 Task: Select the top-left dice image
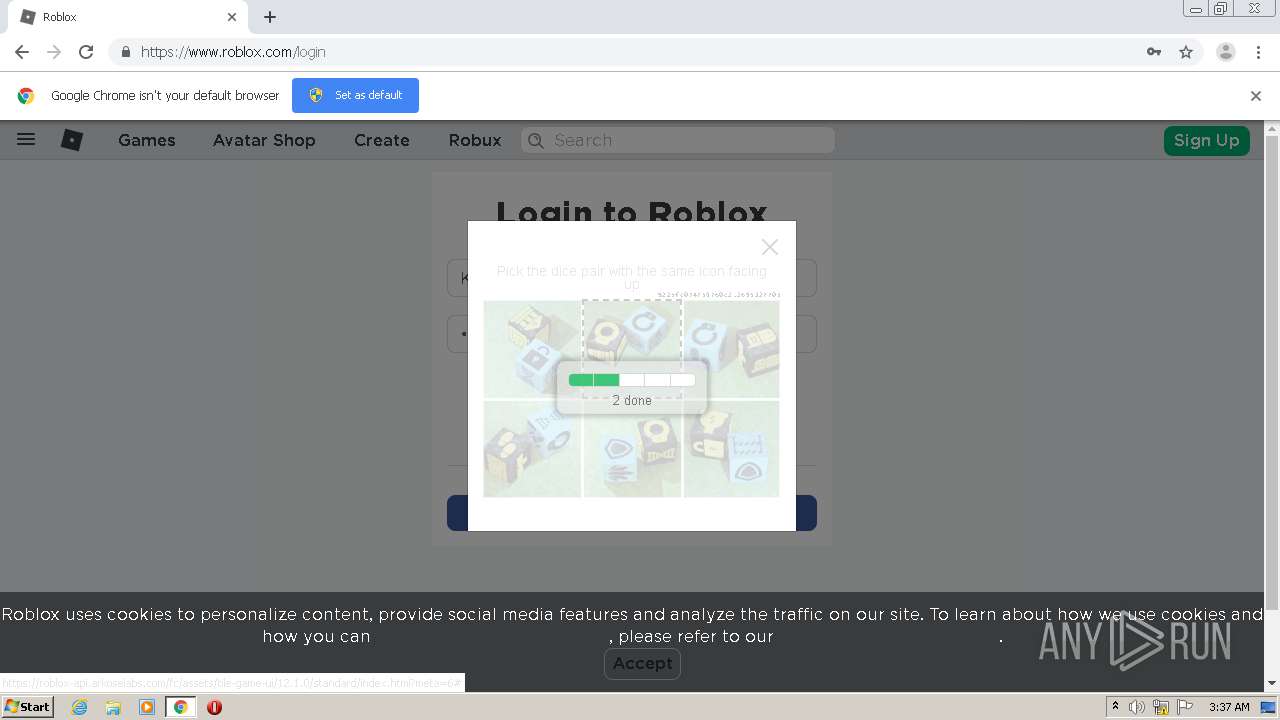532,349
